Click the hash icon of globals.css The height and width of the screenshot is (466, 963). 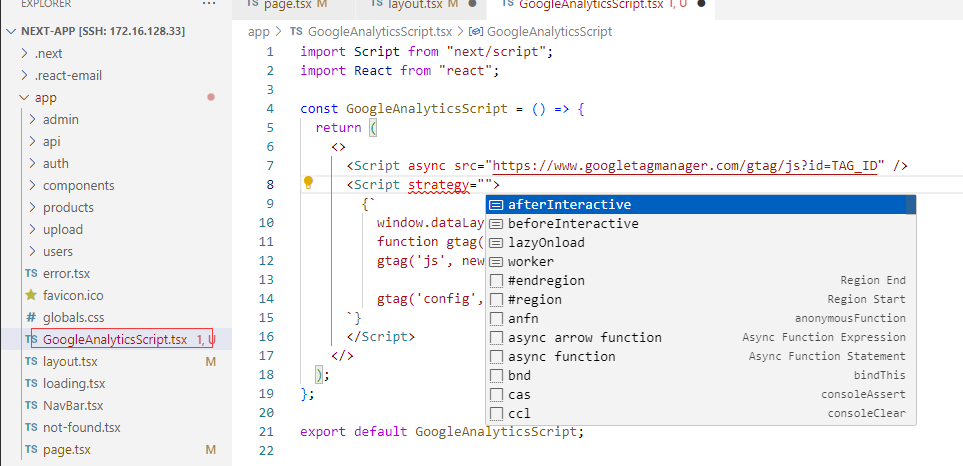tap(31, 317)
